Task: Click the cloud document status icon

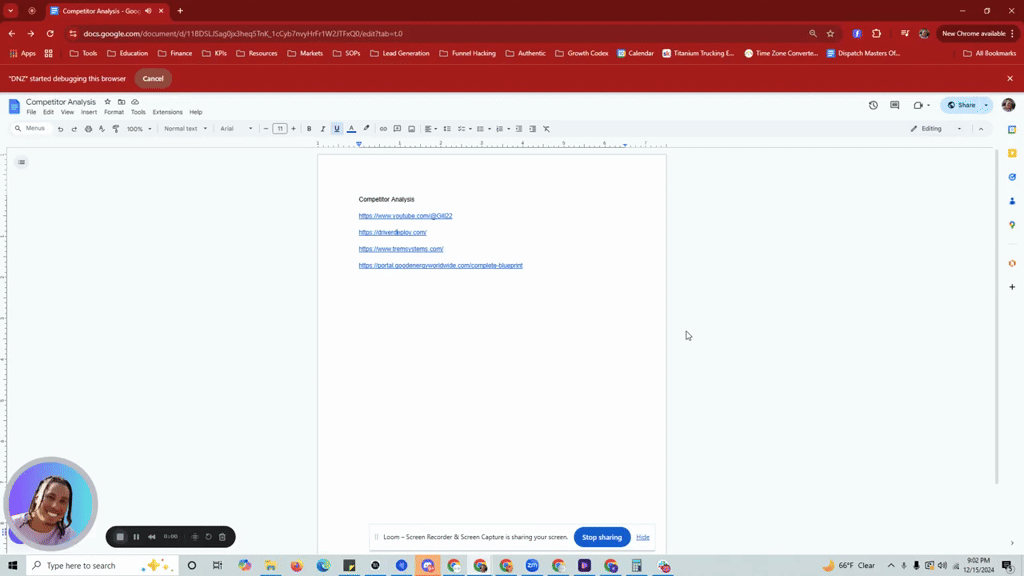Action: coord(135,102)
